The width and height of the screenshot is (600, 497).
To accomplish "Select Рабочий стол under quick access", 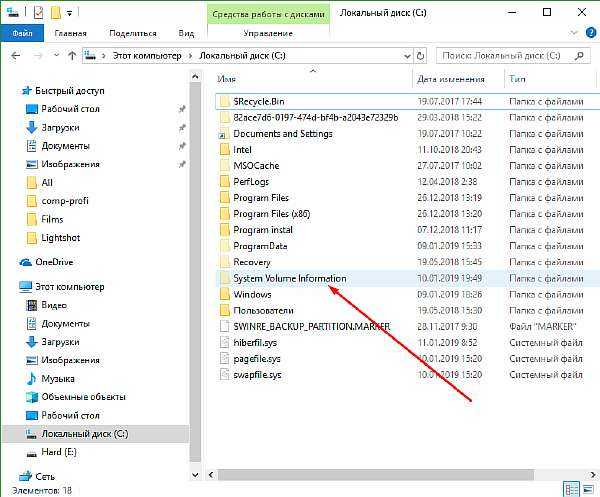I will [x=70, y=109].
